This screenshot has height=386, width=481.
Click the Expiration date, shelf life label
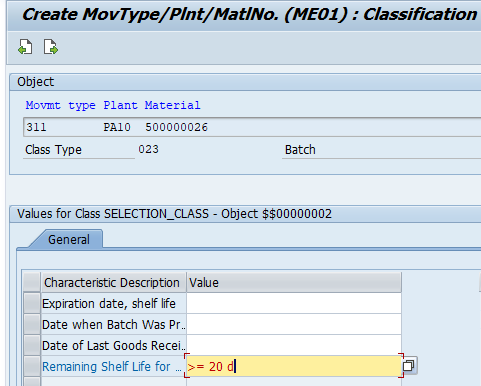pos(109,303)
